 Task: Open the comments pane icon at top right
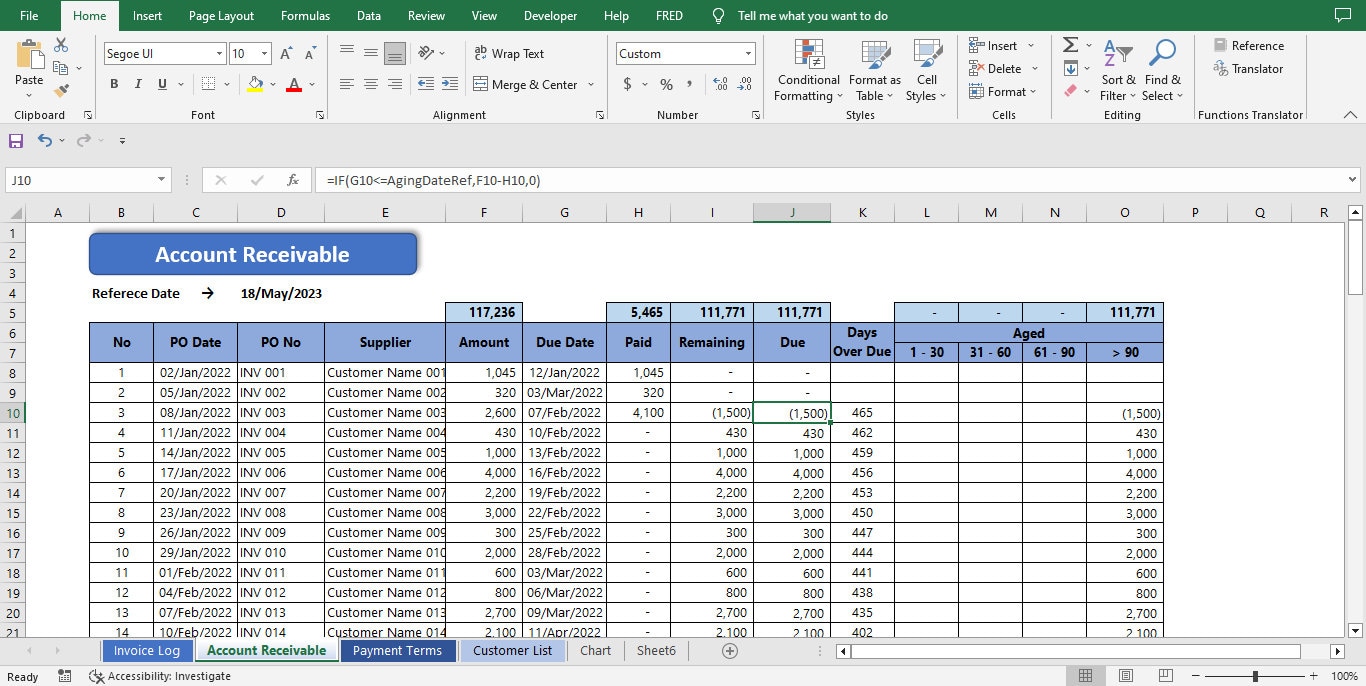(1342, 15)
